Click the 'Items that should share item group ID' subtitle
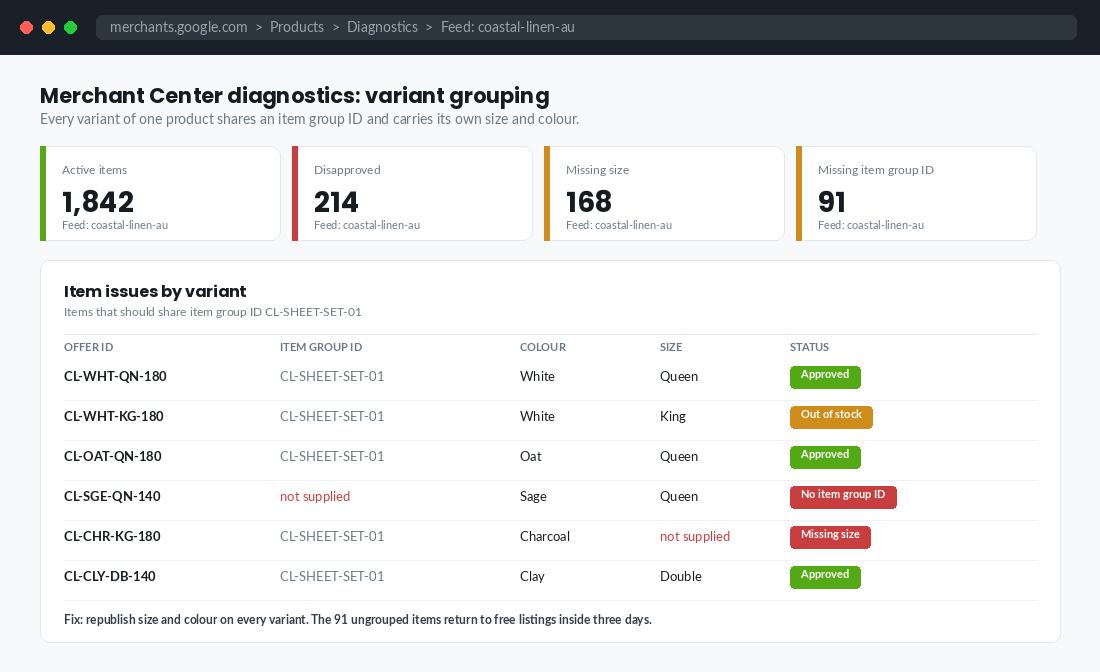Viewport: 1100px width, 672px height. point(213,312)
